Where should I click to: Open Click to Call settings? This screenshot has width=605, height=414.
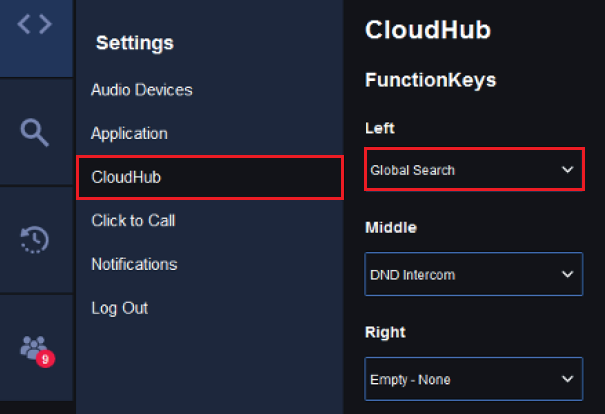coord(133,221)
